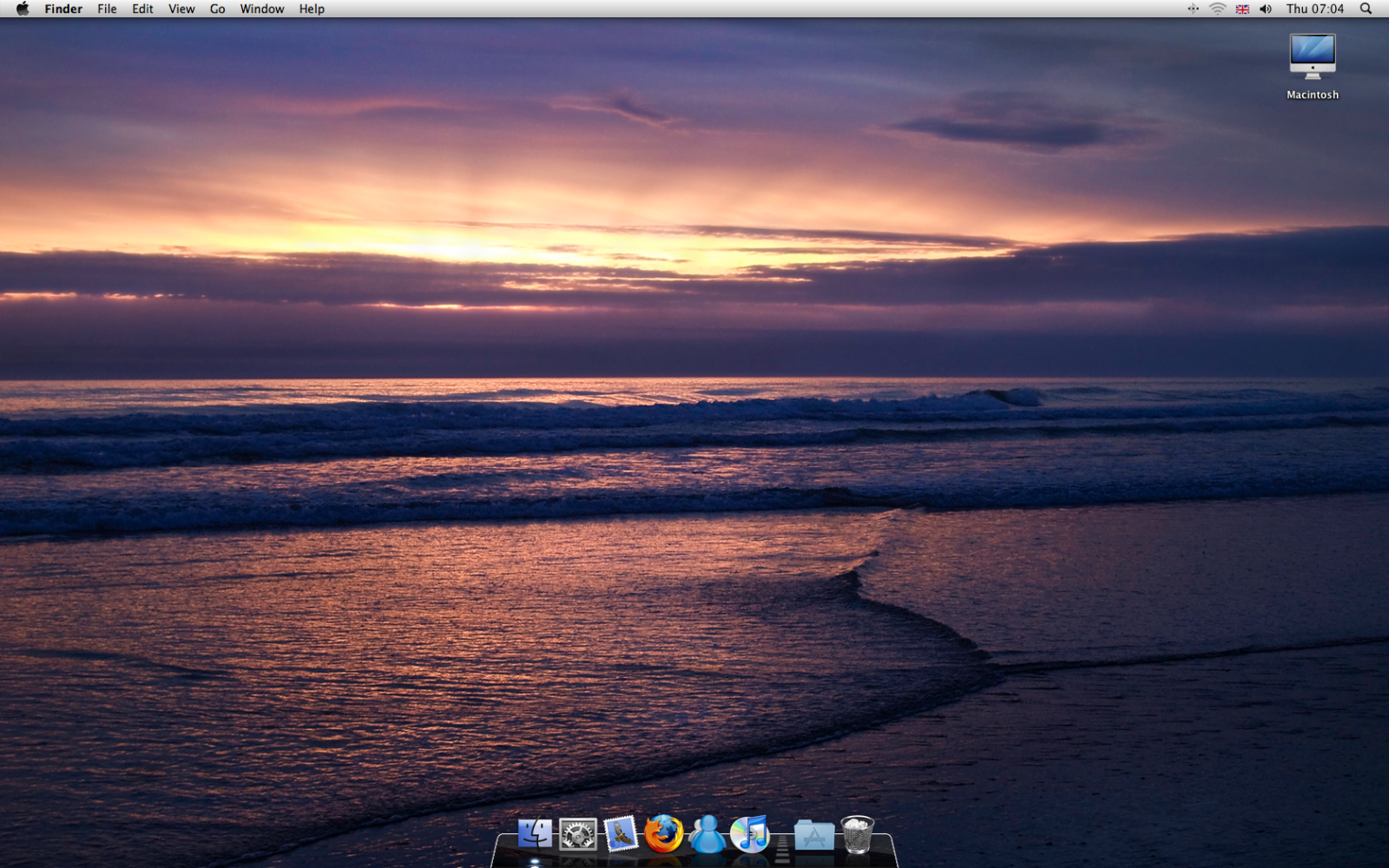Click the Thu 07:04 clock
The width and height of the screenshot is (1389, 868).
[x=1314, y=9]
